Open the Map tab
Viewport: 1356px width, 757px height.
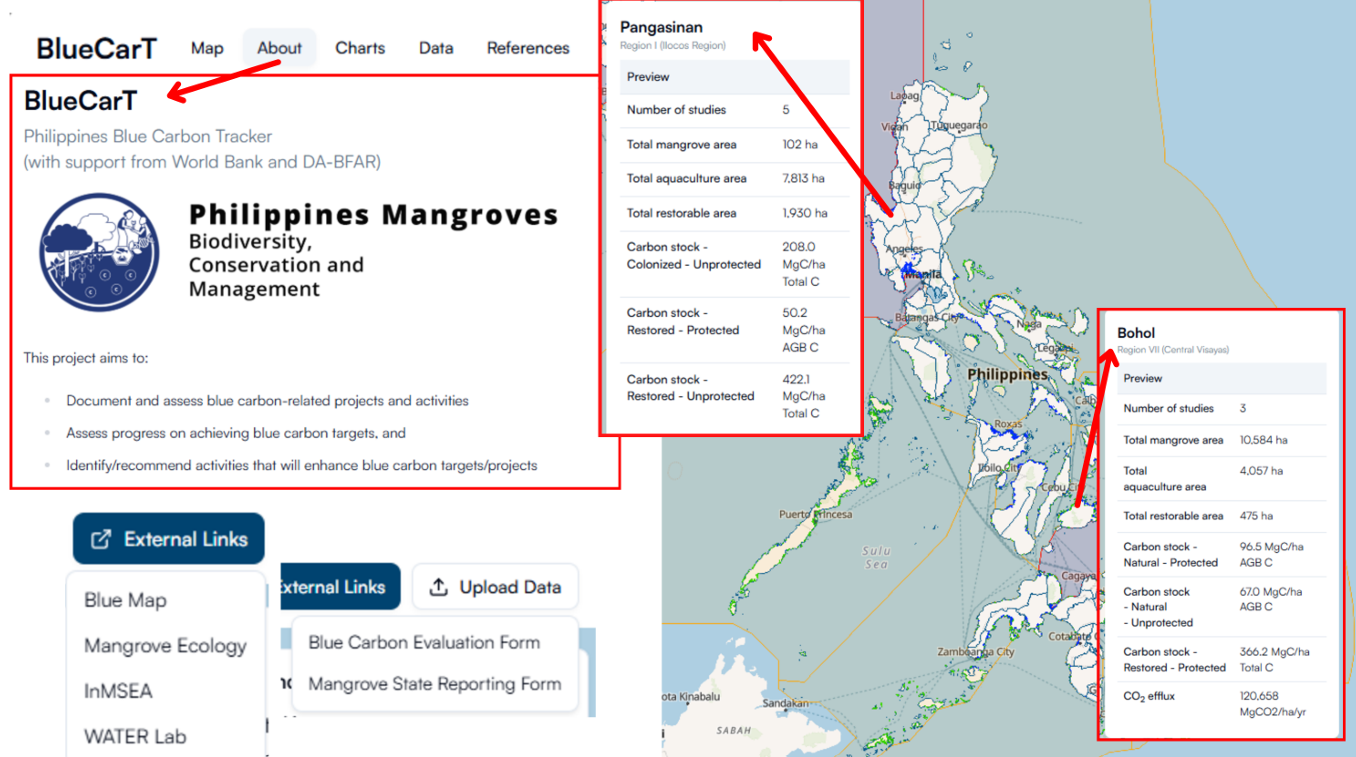tap(207, 48)
